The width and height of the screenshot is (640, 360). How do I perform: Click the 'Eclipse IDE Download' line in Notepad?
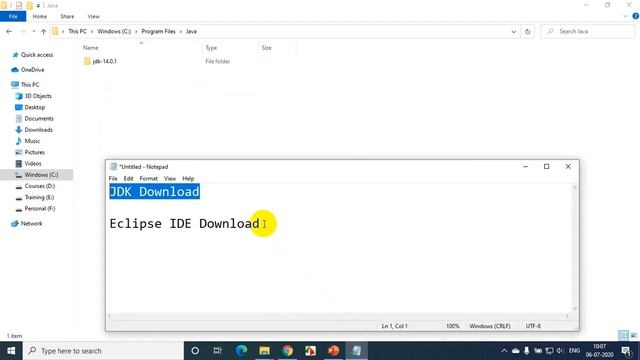click(184, 224)
